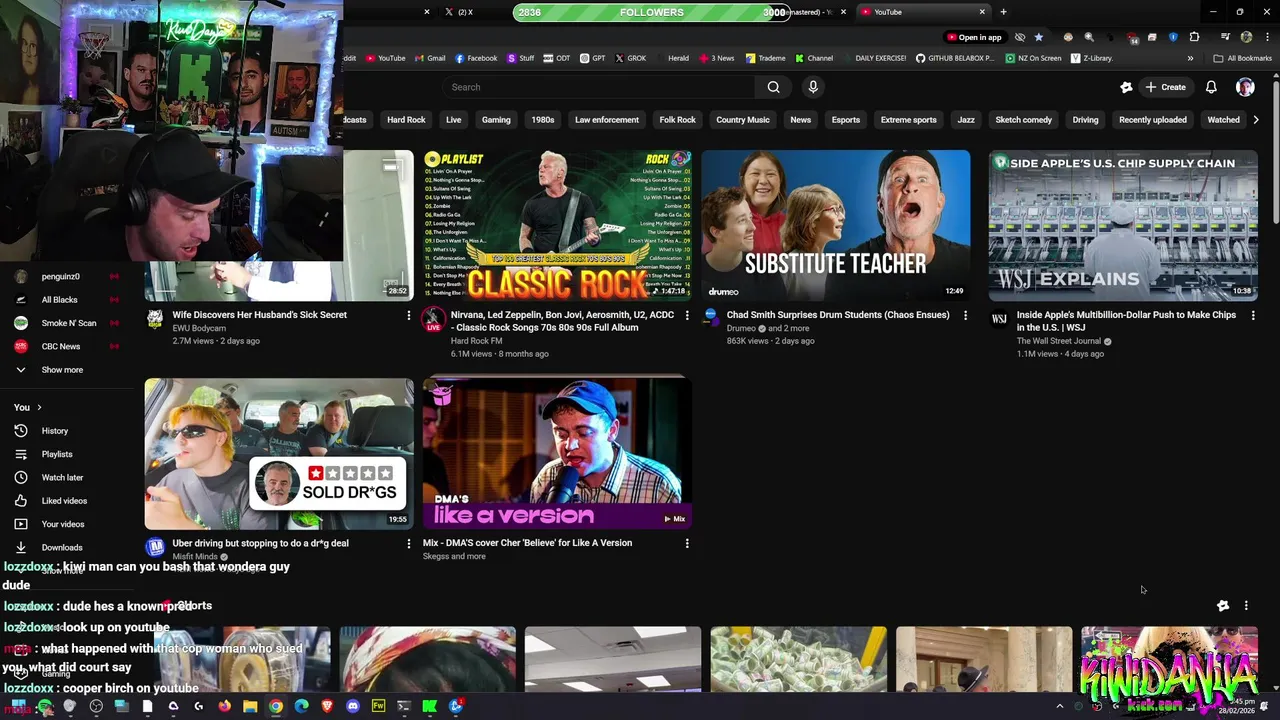Select the Hard Rock filter chip
This screenshot has height=720, width=1280.
(x=406, y=120)
